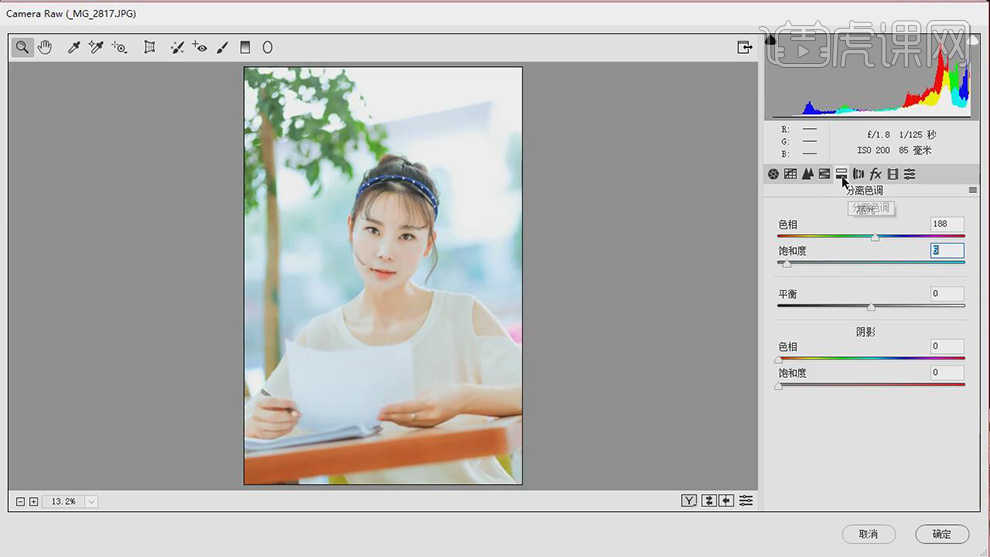Open the HSL adjustments panel tab

click(825, 174)
